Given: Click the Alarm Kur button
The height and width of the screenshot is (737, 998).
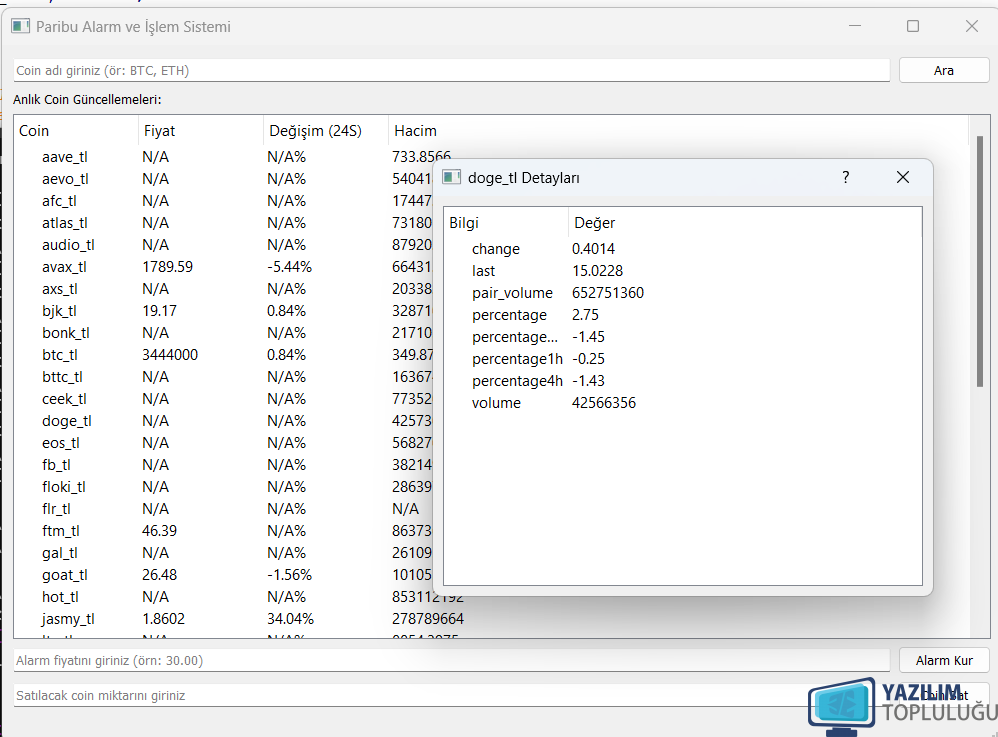Looking at the screenshot, I should coord(944,661).
